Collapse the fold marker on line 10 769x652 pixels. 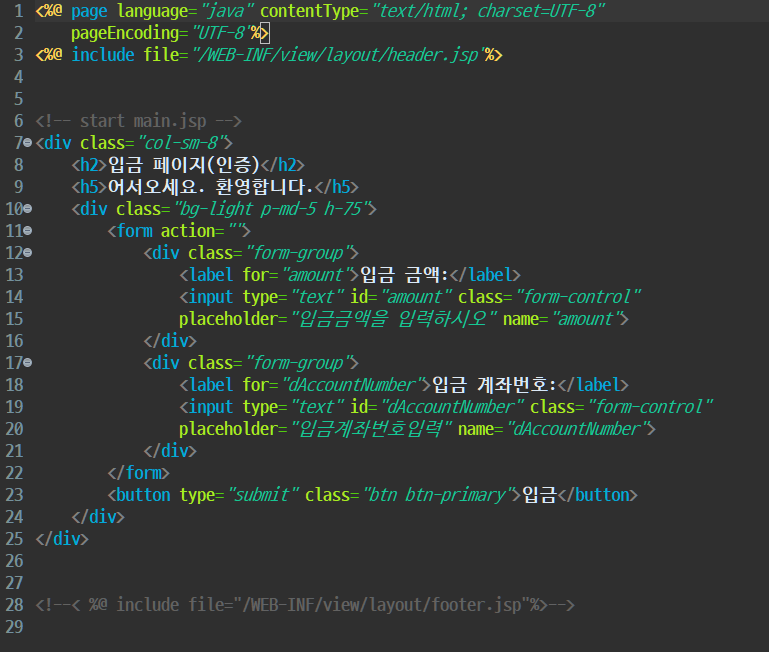click(28, 209)
